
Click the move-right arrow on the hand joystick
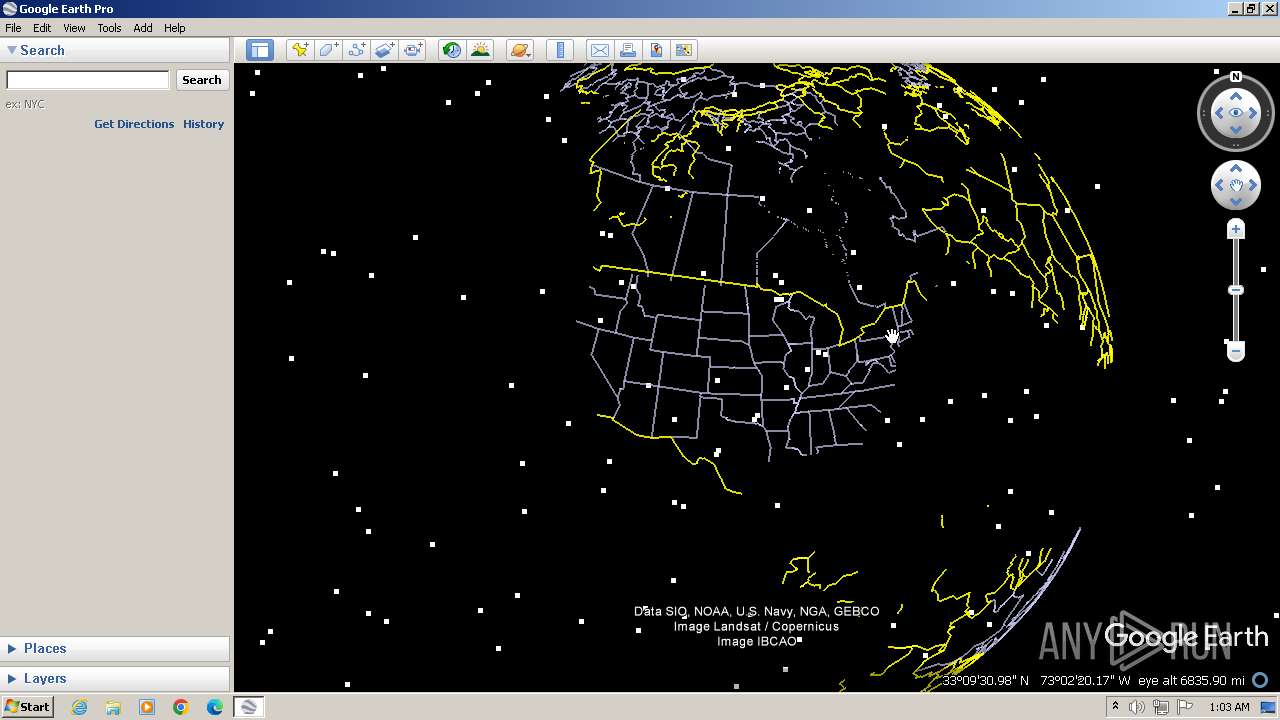pyautogui.click(x=1253, y=185)
